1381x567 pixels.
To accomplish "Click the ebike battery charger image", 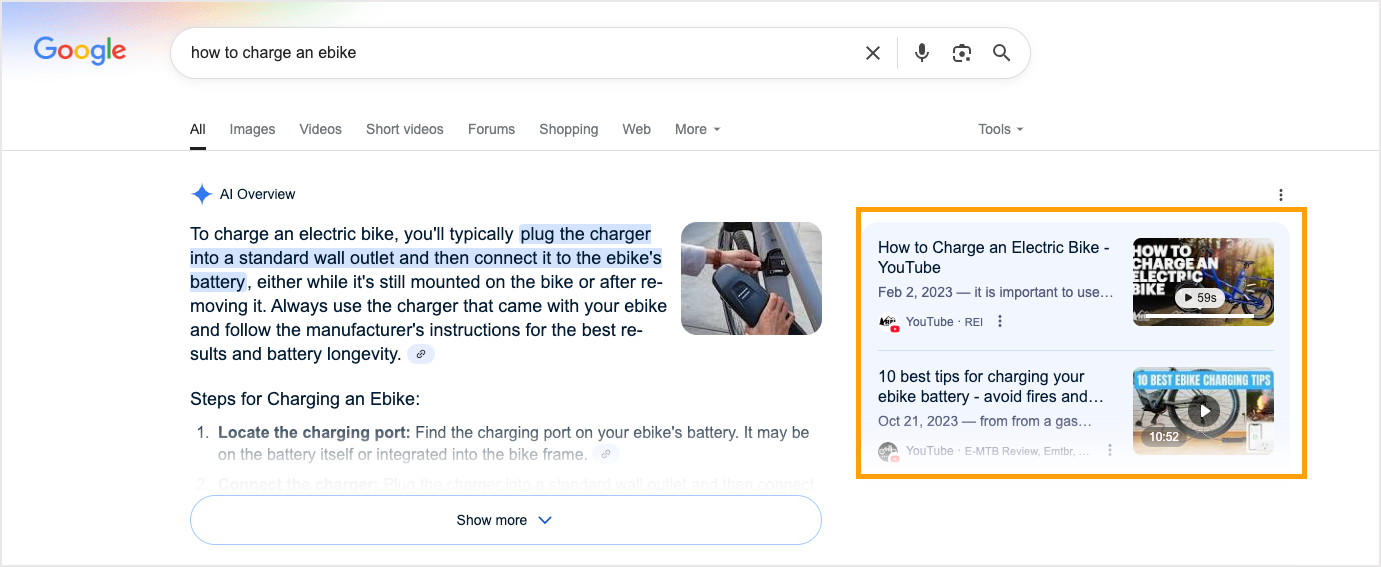I will 751,278.
